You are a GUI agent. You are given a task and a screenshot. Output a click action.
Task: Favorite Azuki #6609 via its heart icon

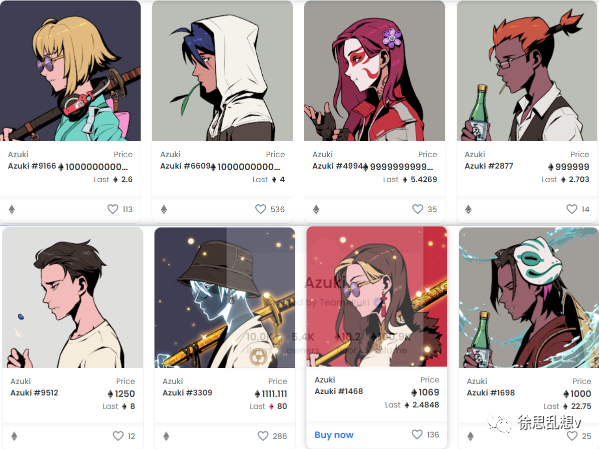tap(261, 209)
